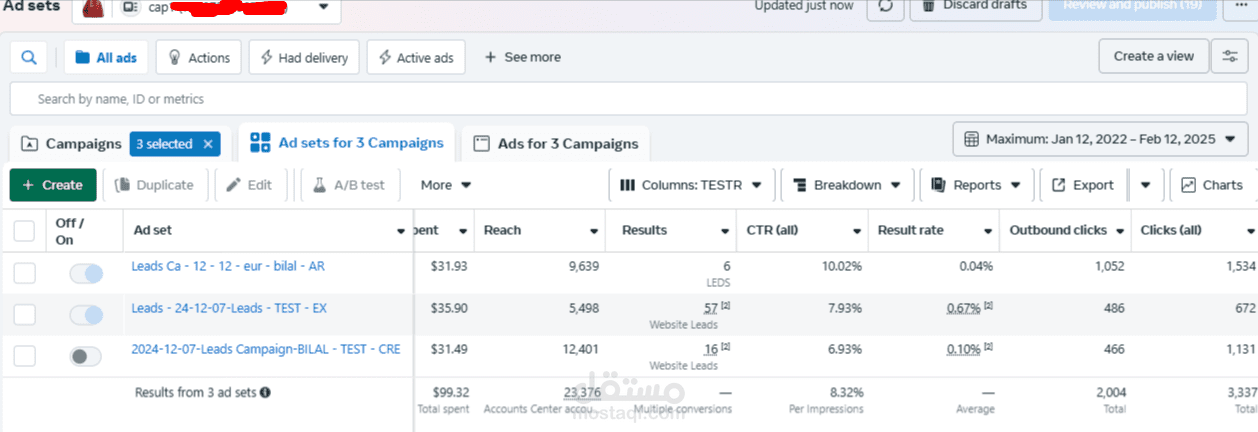Switch to the Ads for 3 Campaigns tab
1258x432 pixels.
tap(556, 144)
